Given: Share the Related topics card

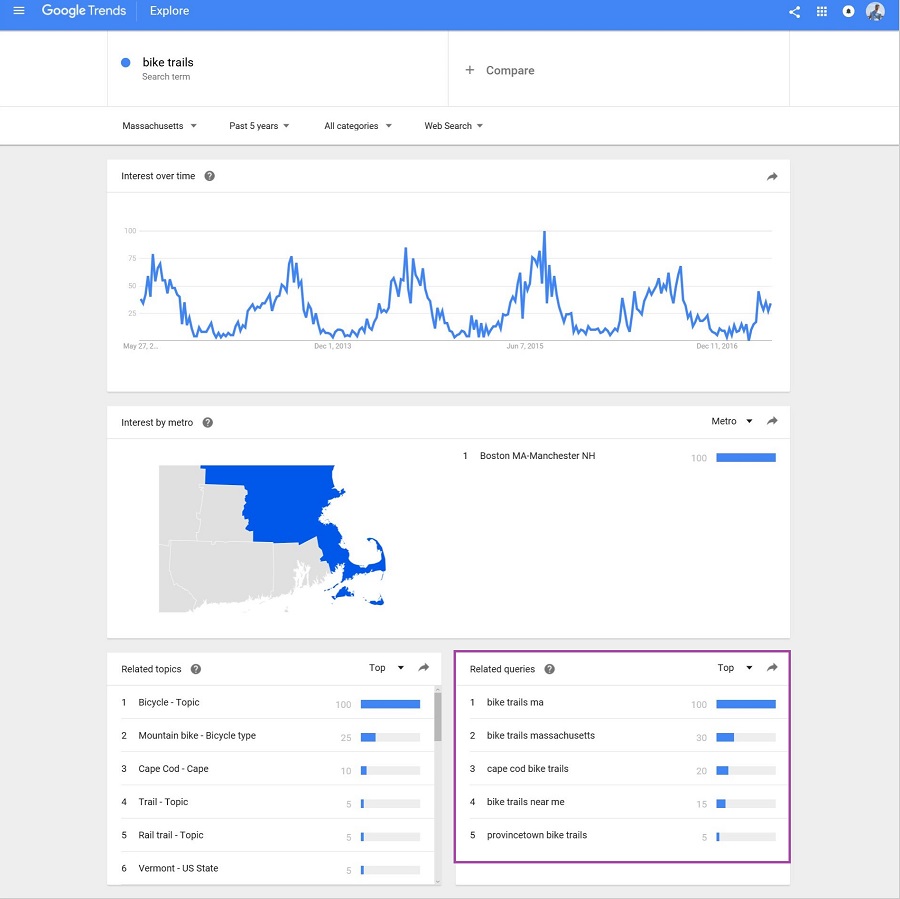Looking at the screenshot, I should tap(424, 668).
